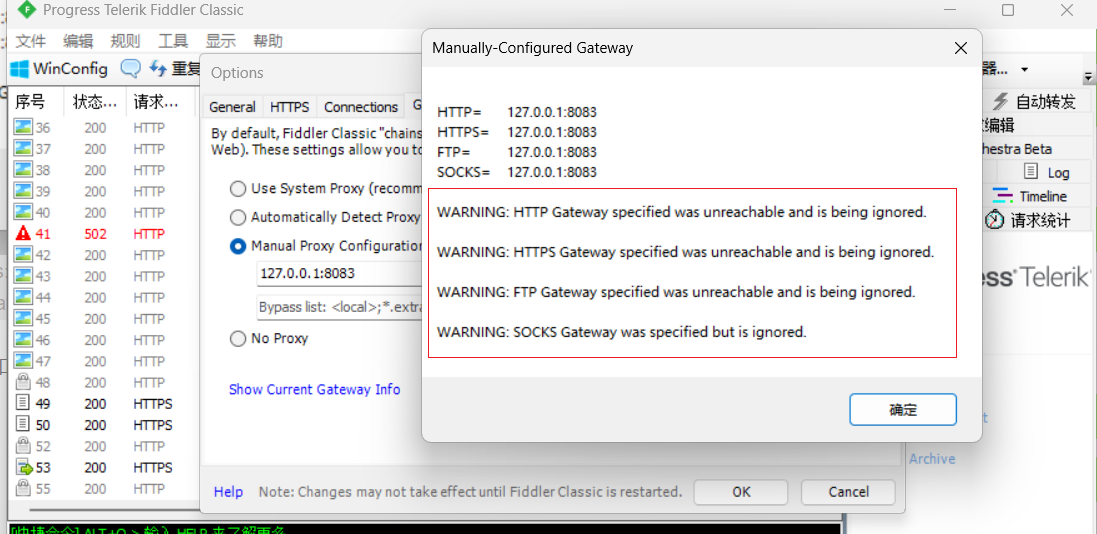Screen dimensions: 1097x534
Task: Click session 41 status code 502
Action: 96,234
